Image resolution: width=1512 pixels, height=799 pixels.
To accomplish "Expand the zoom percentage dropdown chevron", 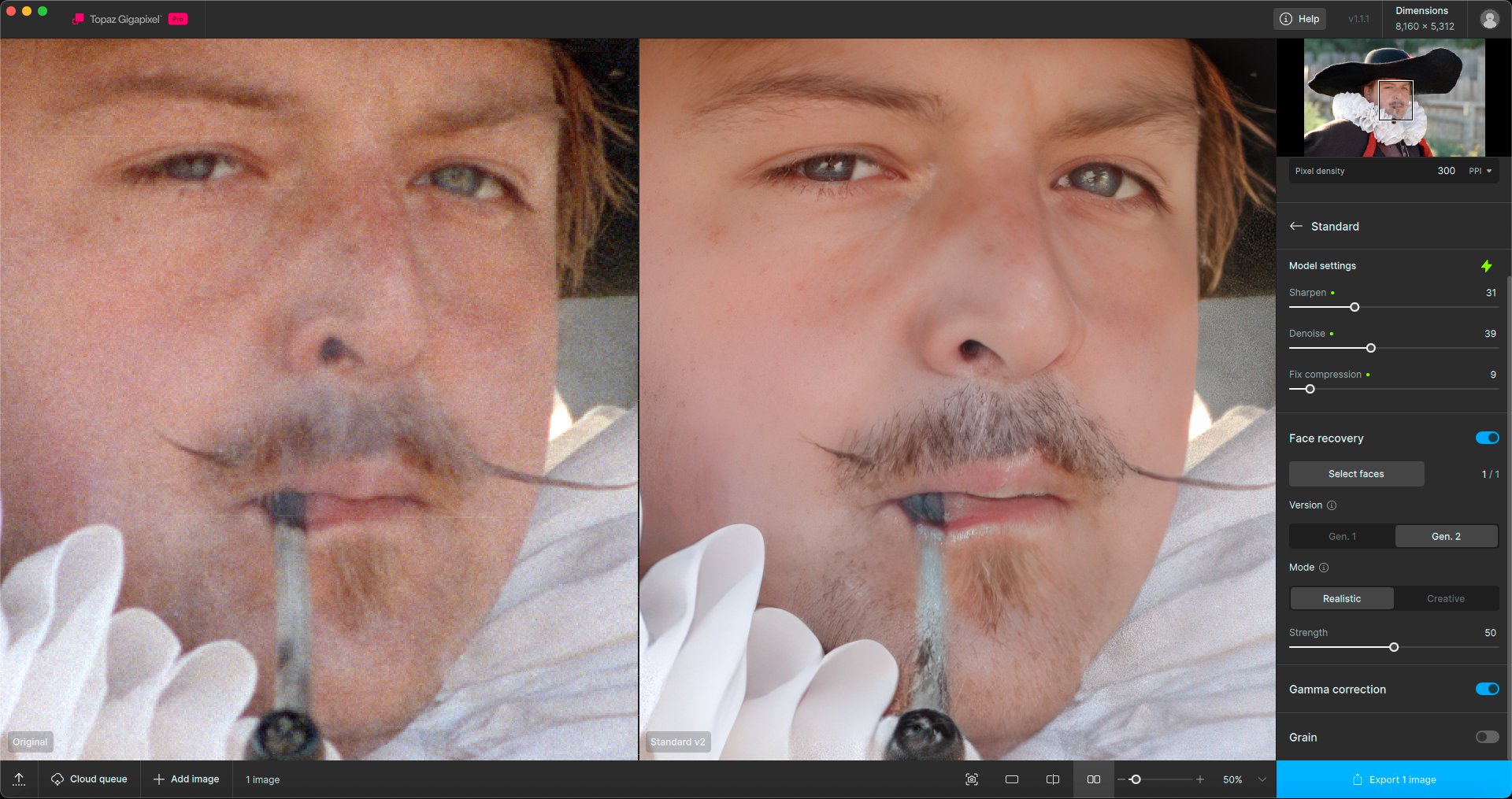I will tap(1262, 779).
